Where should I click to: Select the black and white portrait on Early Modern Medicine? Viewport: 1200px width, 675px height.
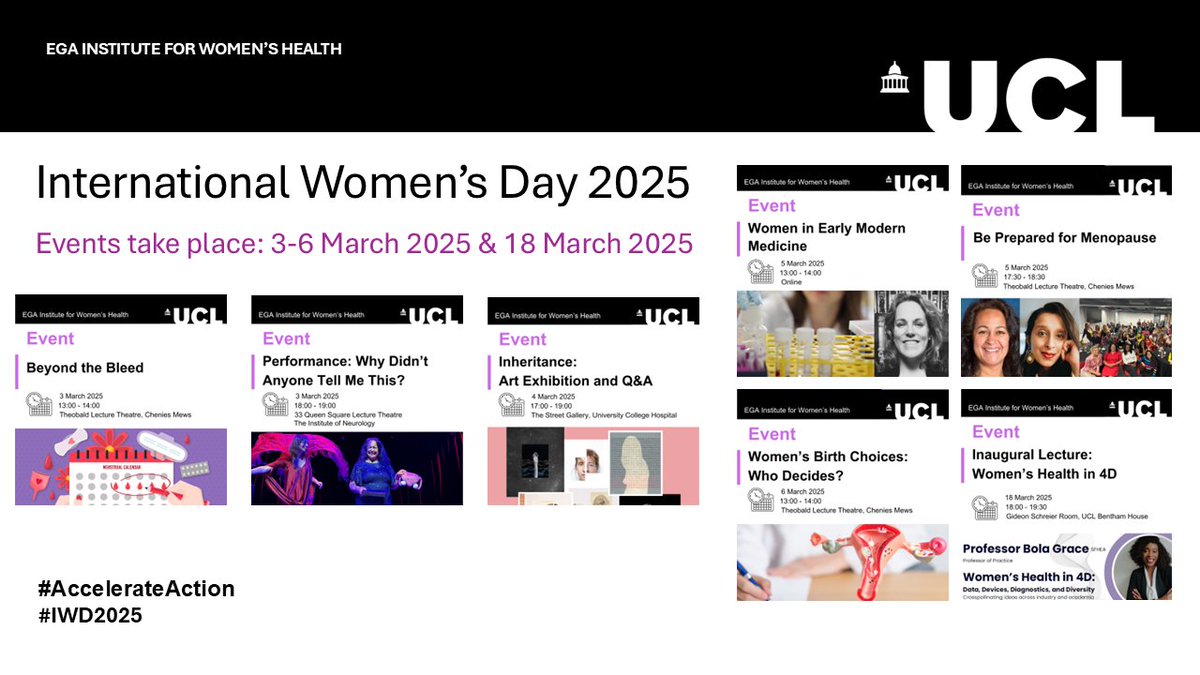911,333
